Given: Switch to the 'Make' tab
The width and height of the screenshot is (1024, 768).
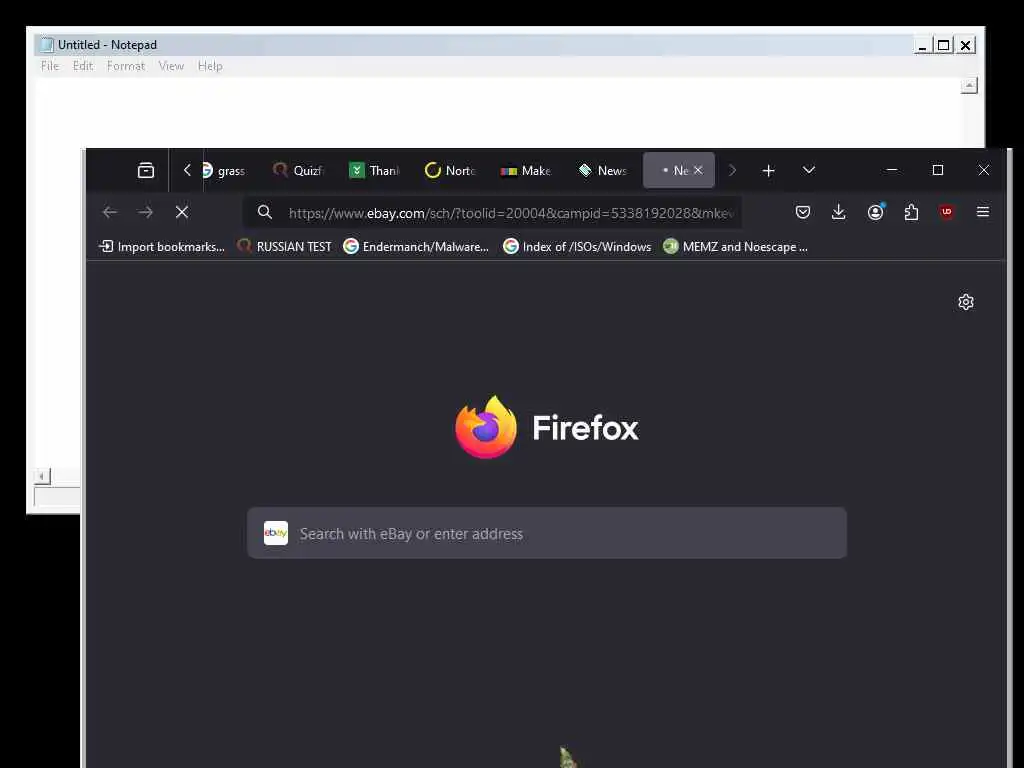Looking at the screenshot, I should coord(526,170).
